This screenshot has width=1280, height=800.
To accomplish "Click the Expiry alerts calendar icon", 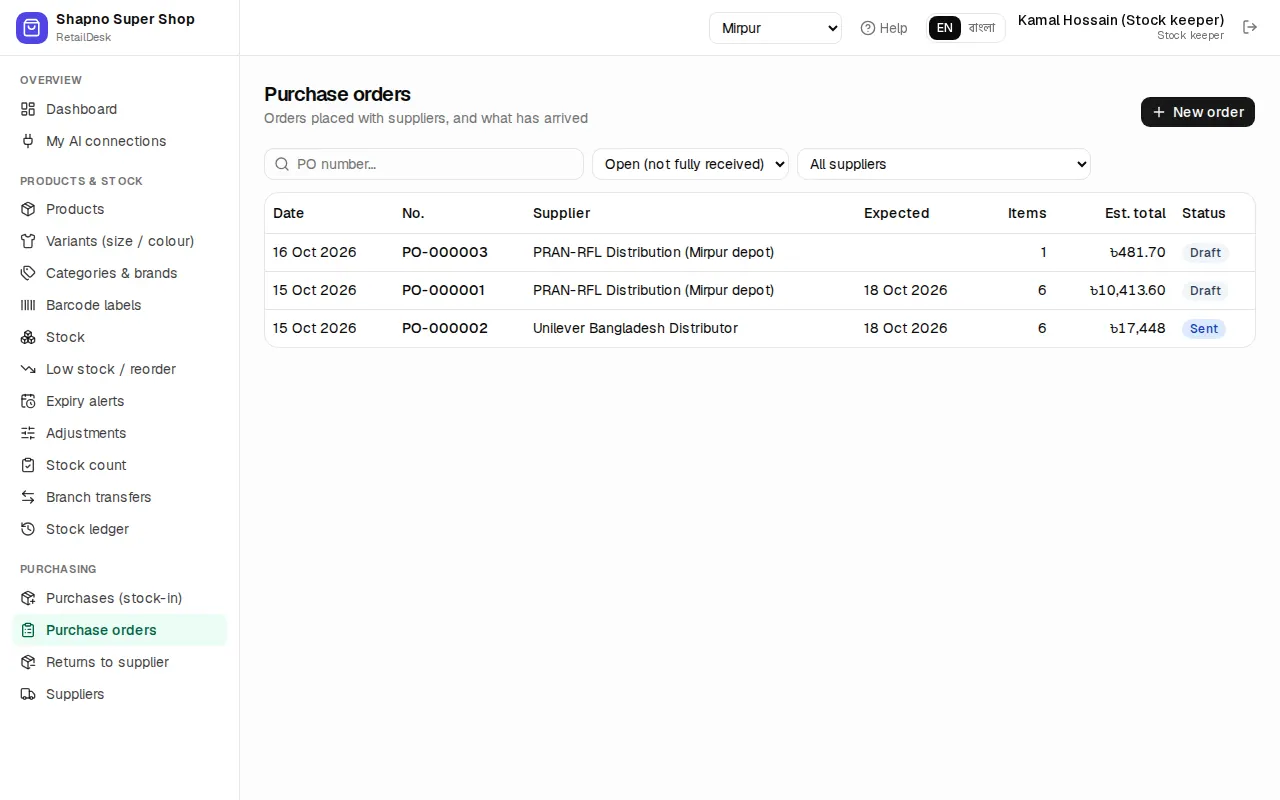I will point(28,401).
